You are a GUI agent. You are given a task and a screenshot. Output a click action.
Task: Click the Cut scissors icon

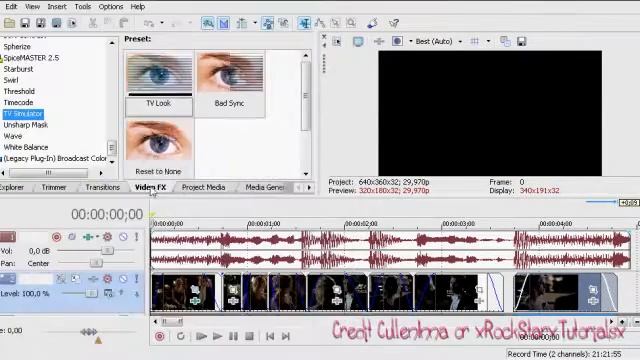pyautogui.click(x=93, y=23)
